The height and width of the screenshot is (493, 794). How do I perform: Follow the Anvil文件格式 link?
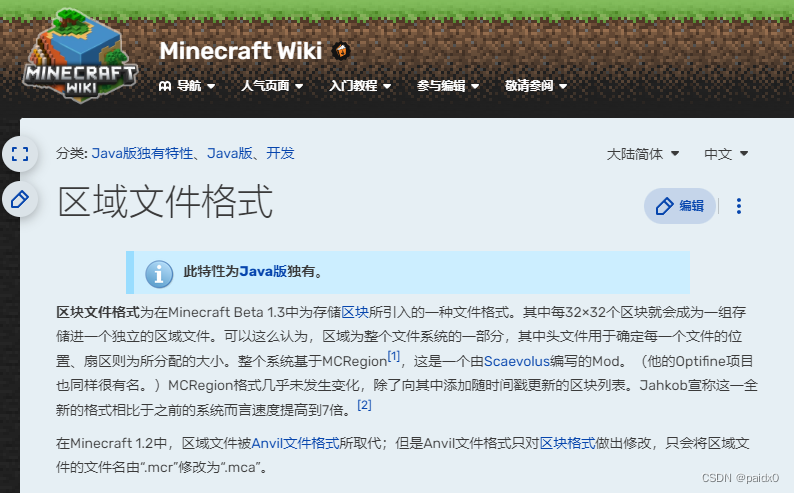295,443
